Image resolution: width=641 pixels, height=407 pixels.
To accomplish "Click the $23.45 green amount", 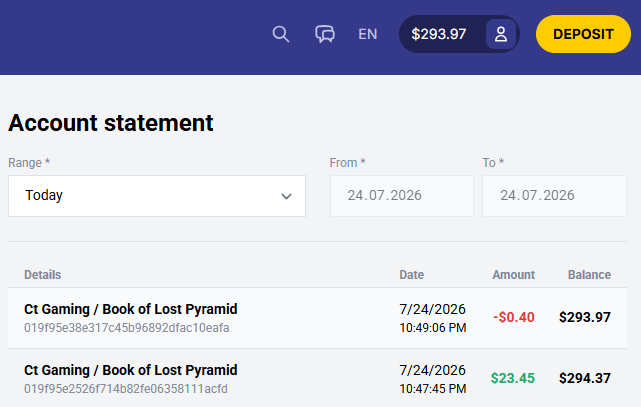I will tap(513, 378).
